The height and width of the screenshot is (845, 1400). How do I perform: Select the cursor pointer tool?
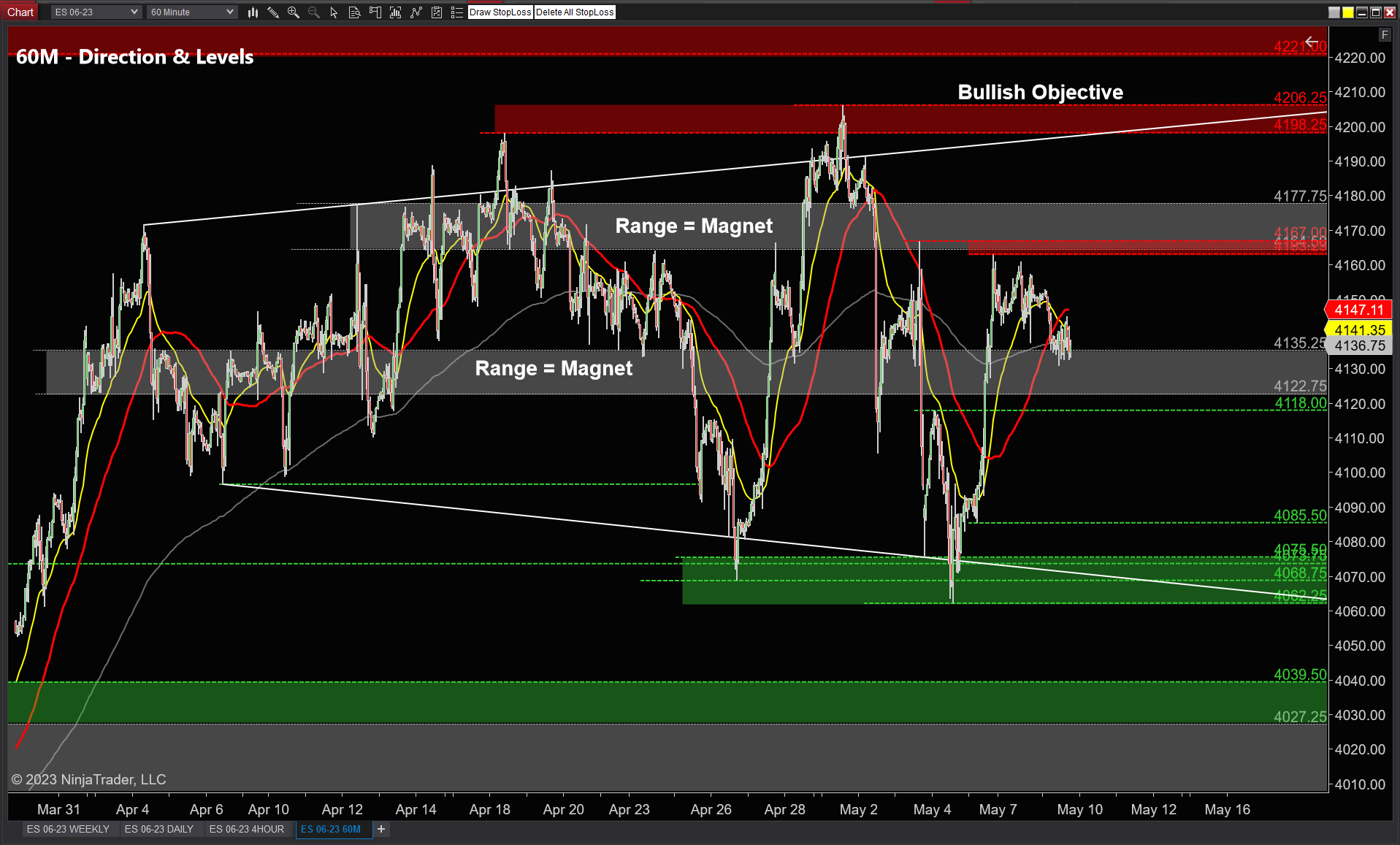click(x=334, y=12)
